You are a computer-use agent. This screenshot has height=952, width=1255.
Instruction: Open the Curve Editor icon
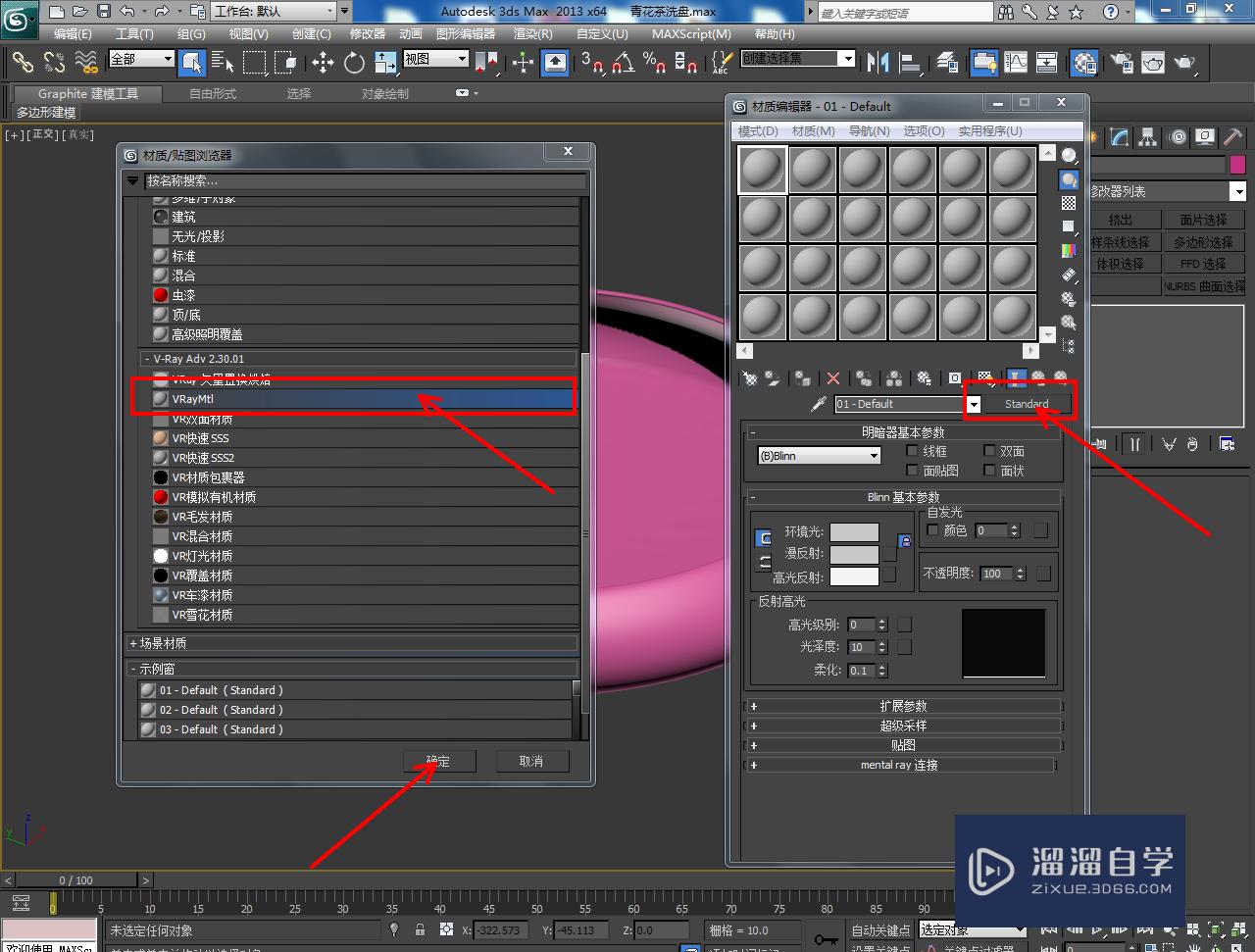pos(1016,63)
